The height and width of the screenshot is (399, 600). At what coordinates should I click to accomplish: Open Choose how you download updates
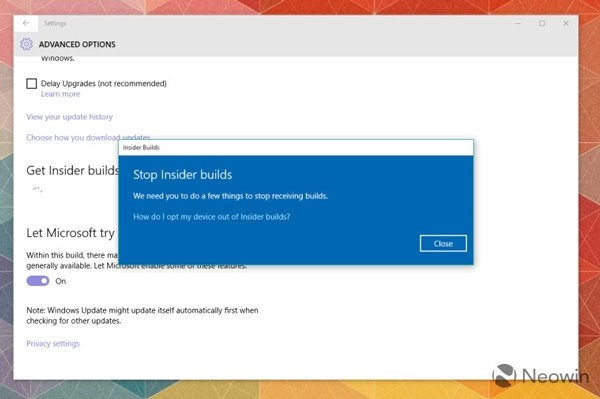tap(88, 137)
